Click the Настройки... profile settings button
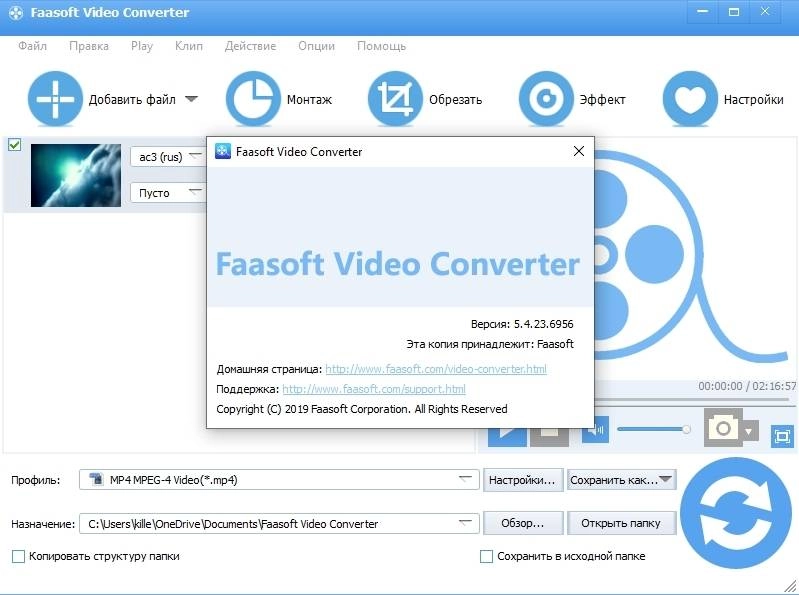This screenshot has width=799, height=595. 523,480
